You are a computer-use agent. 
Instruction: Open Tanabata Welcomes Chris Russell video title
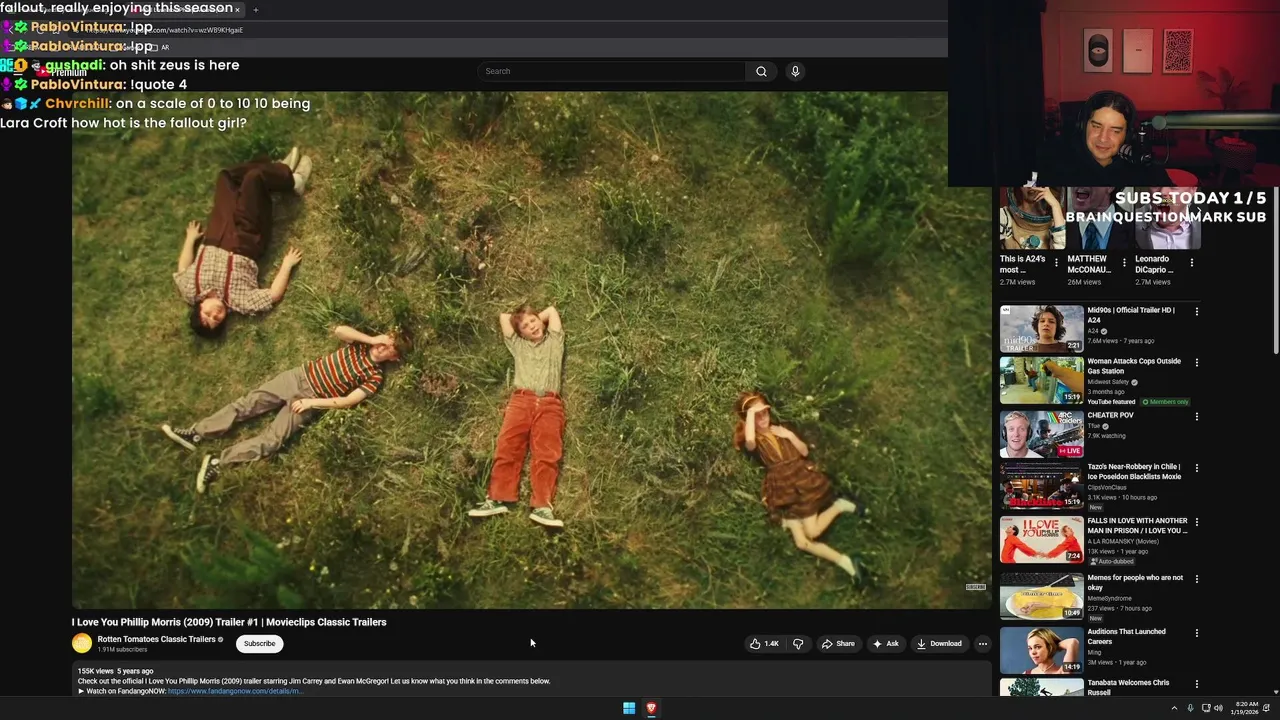pyautogui.click(x=1128, y=687)
